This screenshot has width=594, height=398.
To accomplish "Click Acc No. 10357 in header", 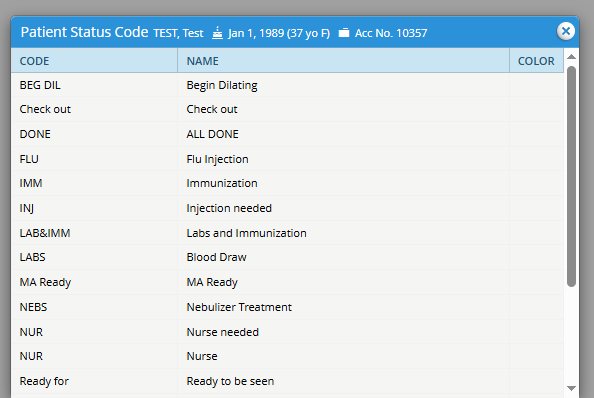I will pyautogui.click(x=391, y=33).
